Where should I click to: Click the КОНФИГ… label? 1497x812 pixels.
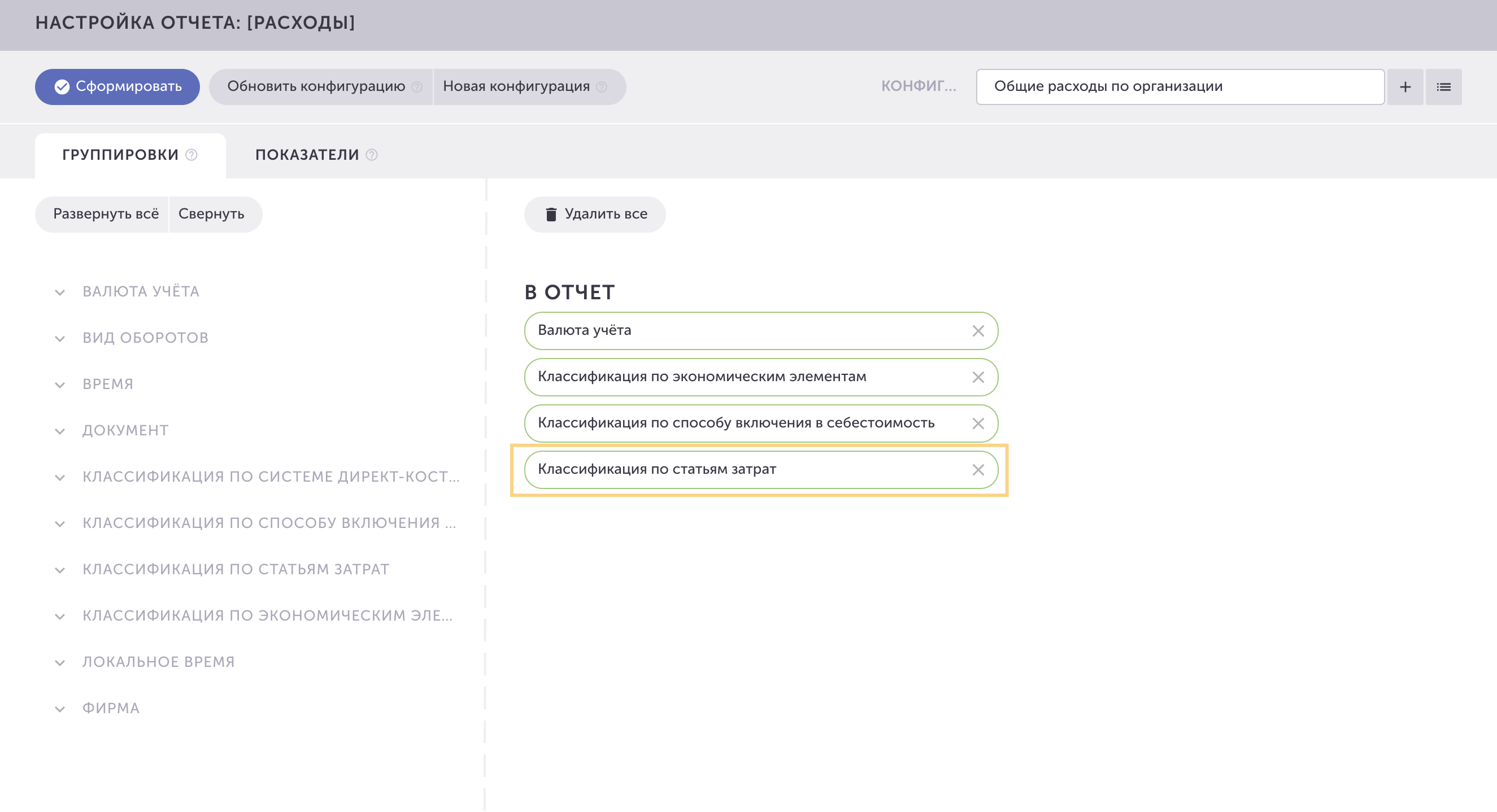[x=918, y=86]
